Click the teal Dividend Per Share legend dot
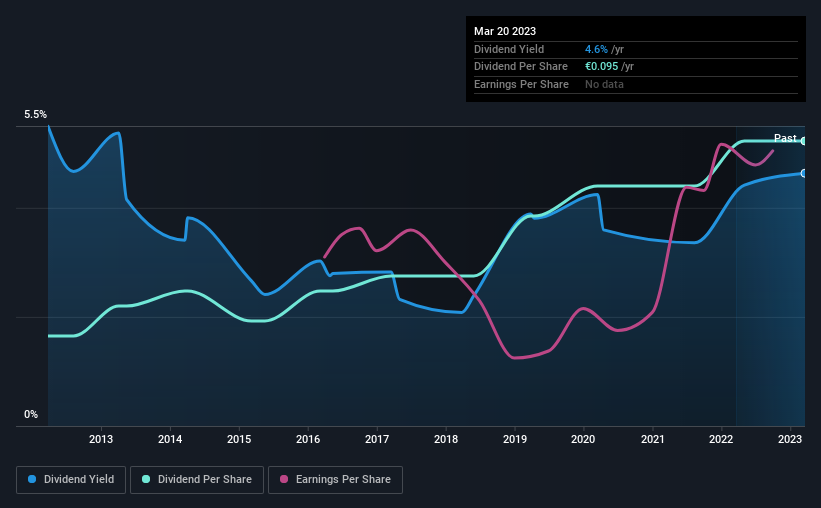The height and width of the screenshot is (508, 821). coord(146,479)
